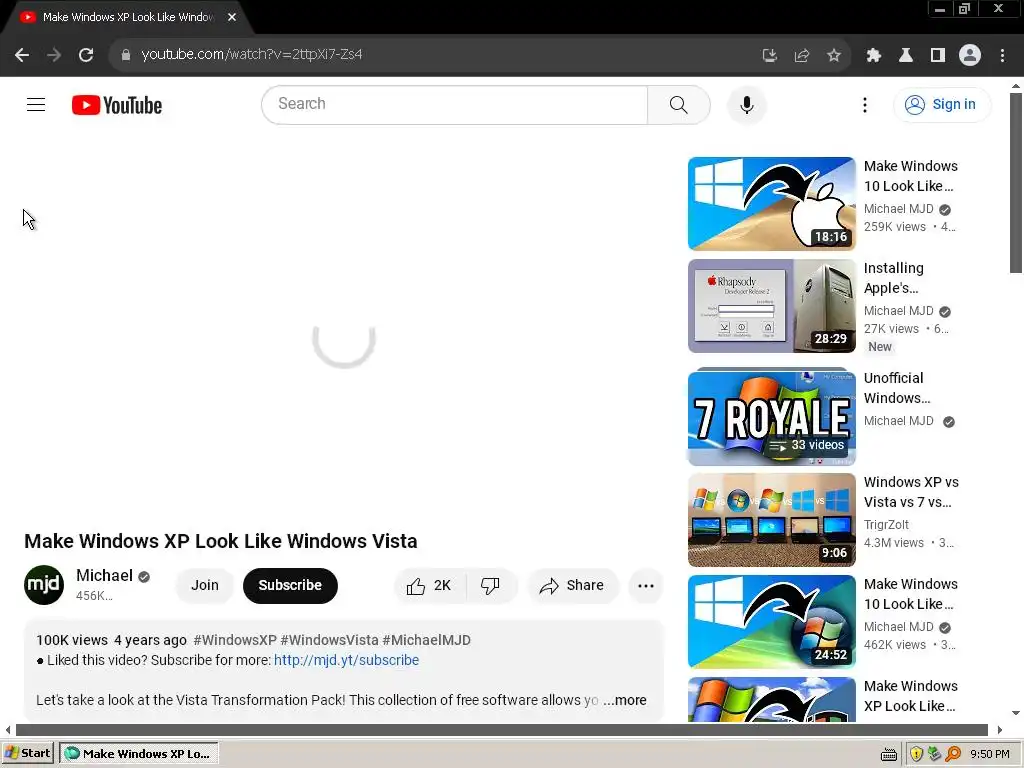Select the Make Windows XP tab
This screenshot has width=1024, height=768.
point(127,17)
